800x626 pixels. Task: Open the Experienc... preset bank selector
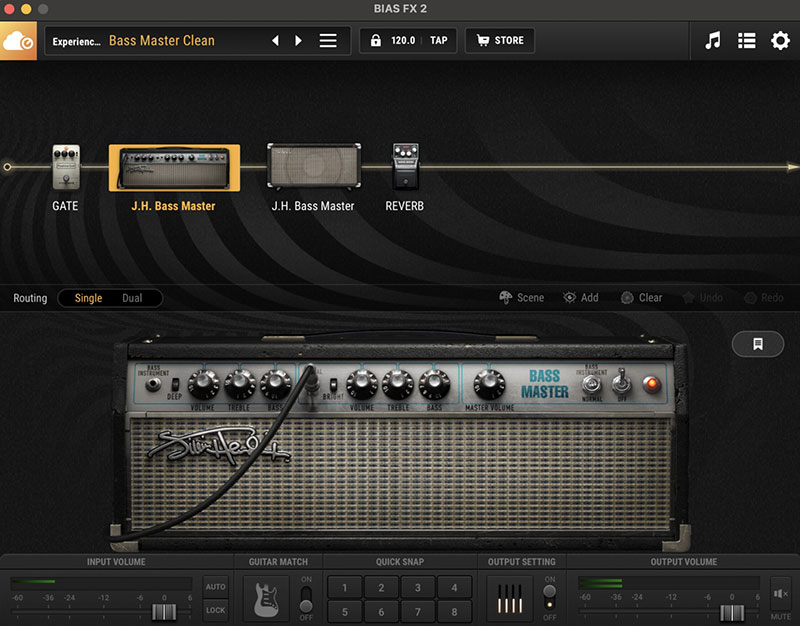77,41
